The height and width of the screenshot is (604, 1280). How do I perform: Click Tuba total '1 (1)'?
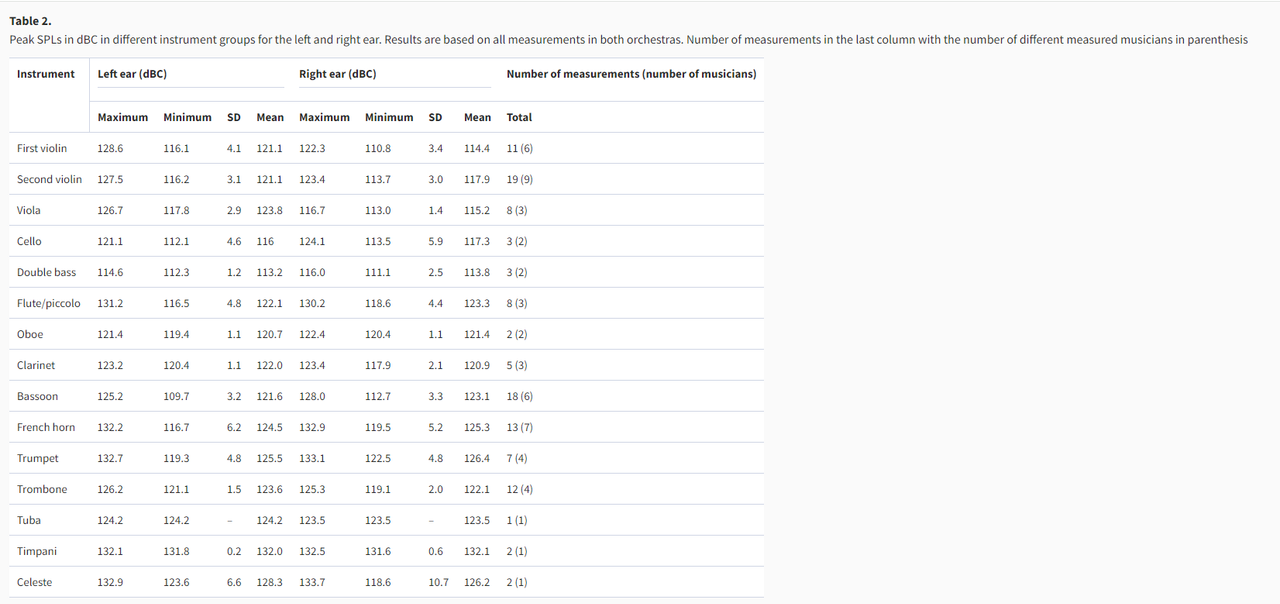coord(517,520)
